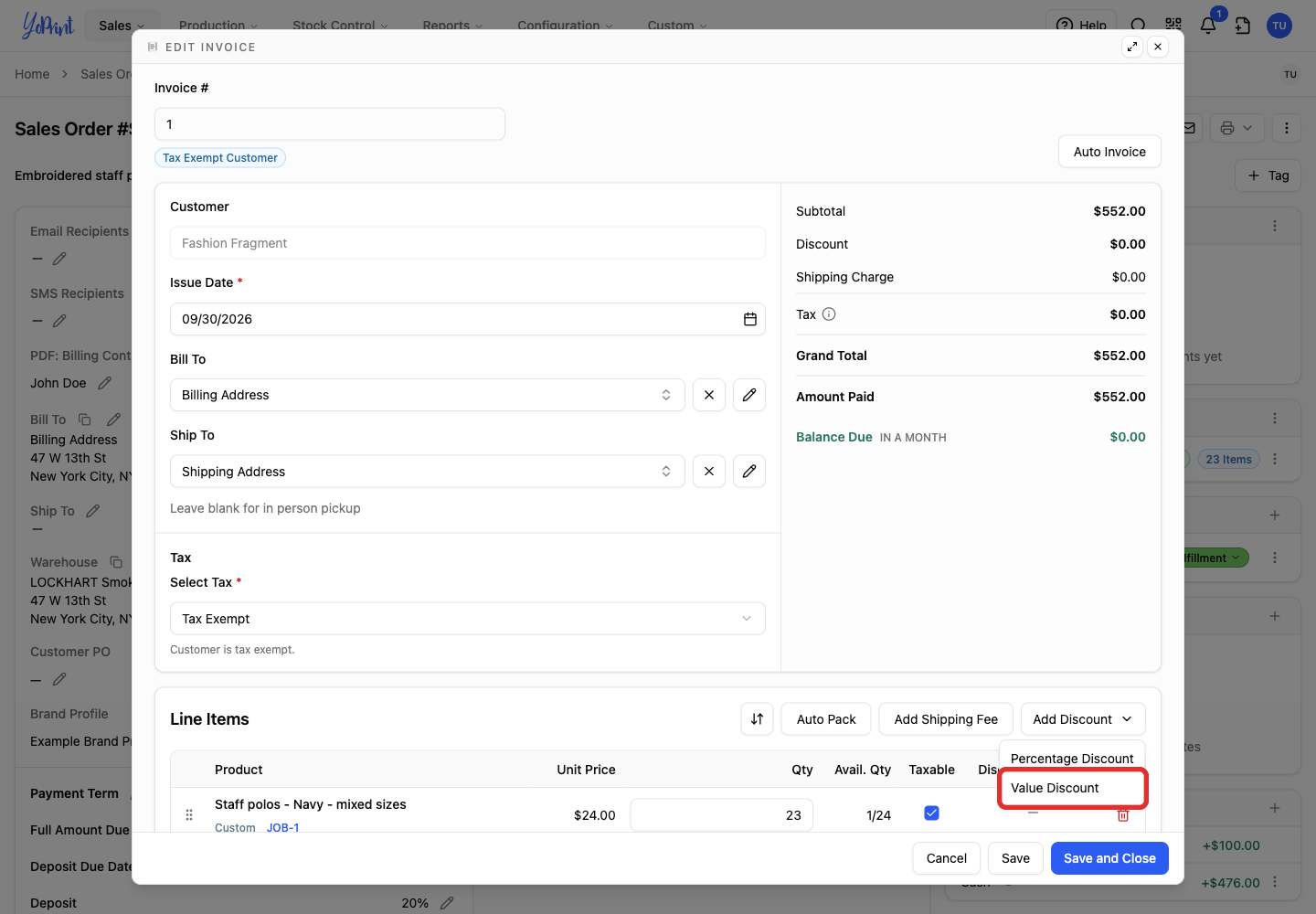This screenshot has width=1316, height=914.
Task: Edit the Deposit 20% pencil
Action: 447,903
